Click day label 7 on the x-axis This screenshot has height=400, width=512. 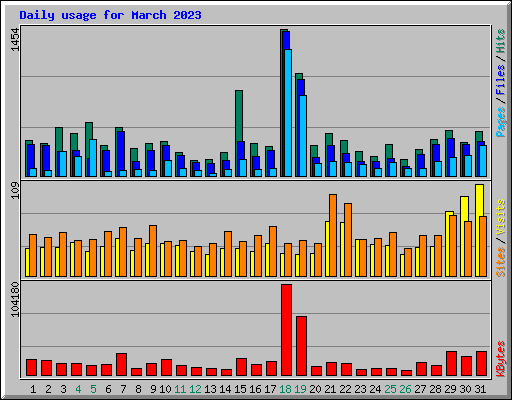123,389
